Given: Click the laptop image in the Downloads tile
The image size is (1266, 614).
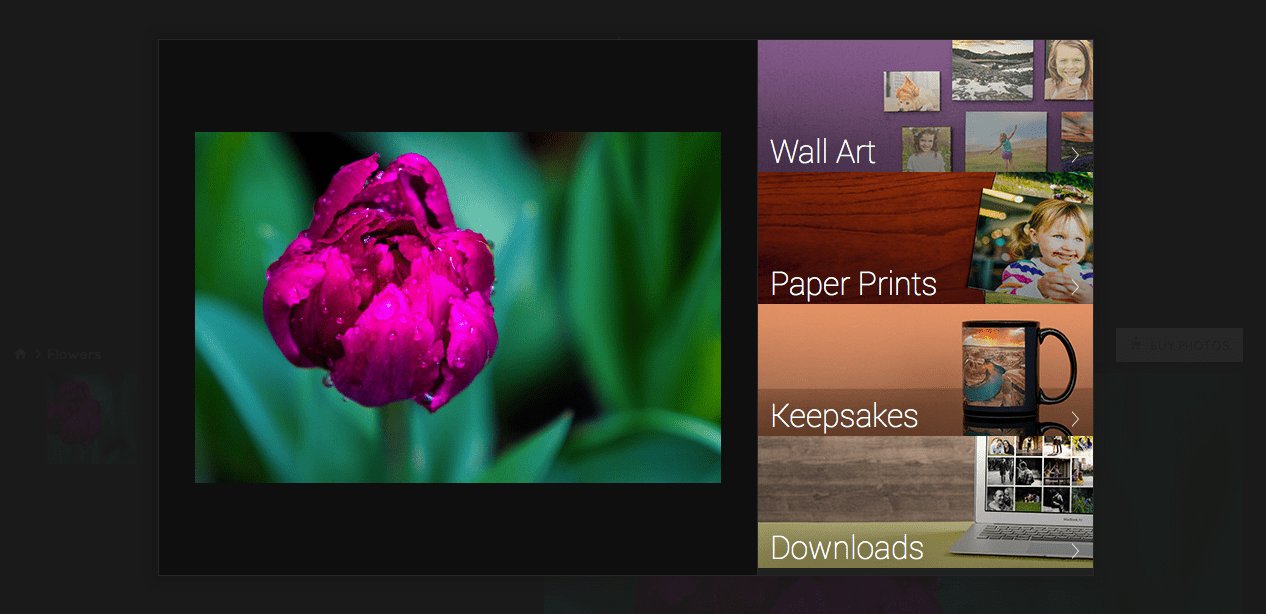Looking at the screenshot, I should (x=1022, y=501).
